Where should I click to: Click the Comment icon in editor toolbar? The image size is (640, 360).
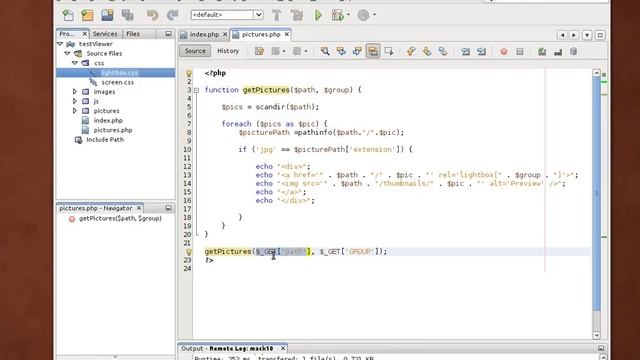[542, 51]
